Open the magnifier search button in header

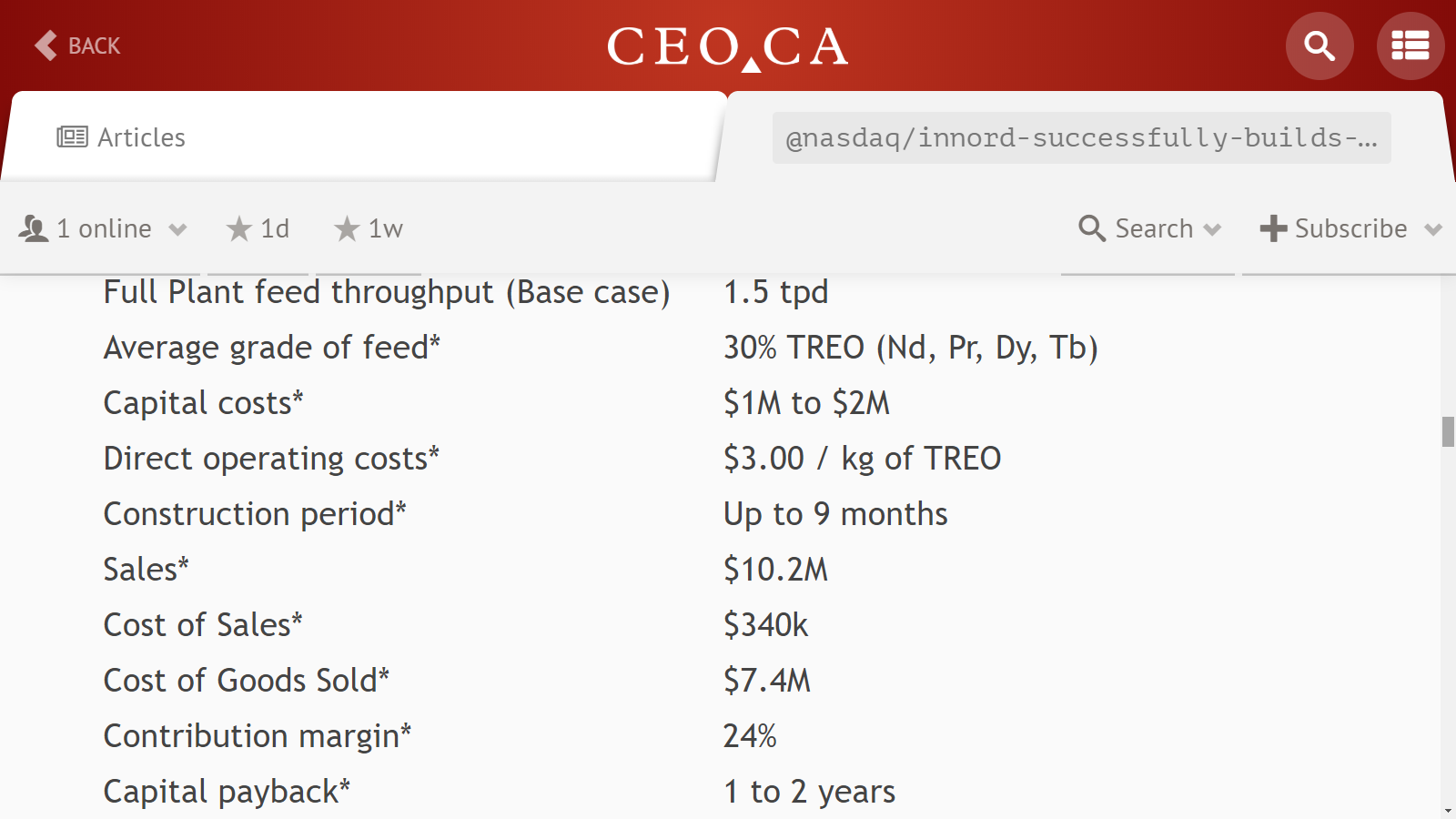(1319, 45)
